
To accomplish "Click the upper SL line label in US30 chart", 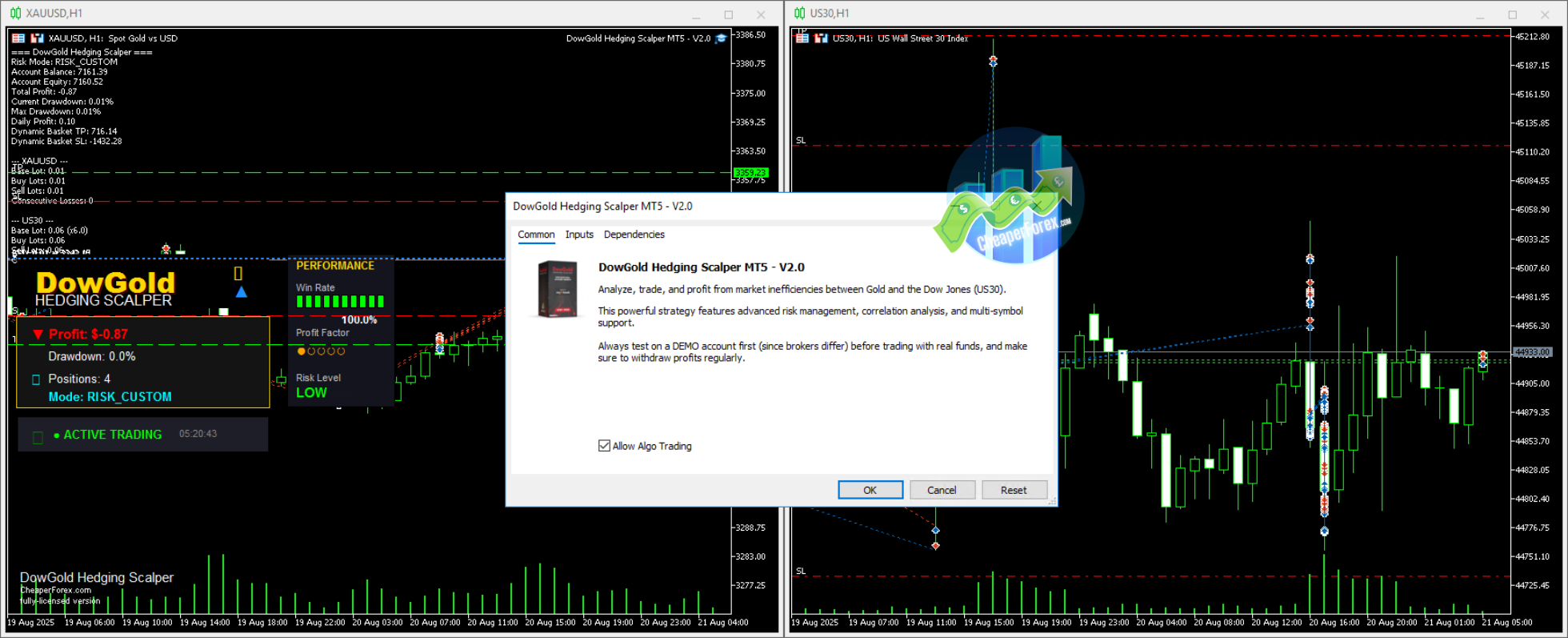I will 801,140.
